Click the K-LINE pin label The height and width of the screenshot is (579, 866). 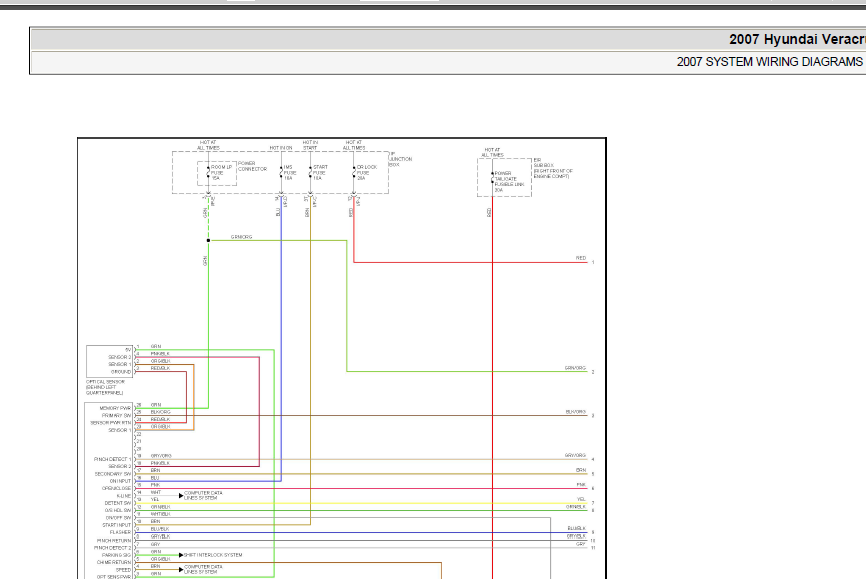(x=124, y=496)
